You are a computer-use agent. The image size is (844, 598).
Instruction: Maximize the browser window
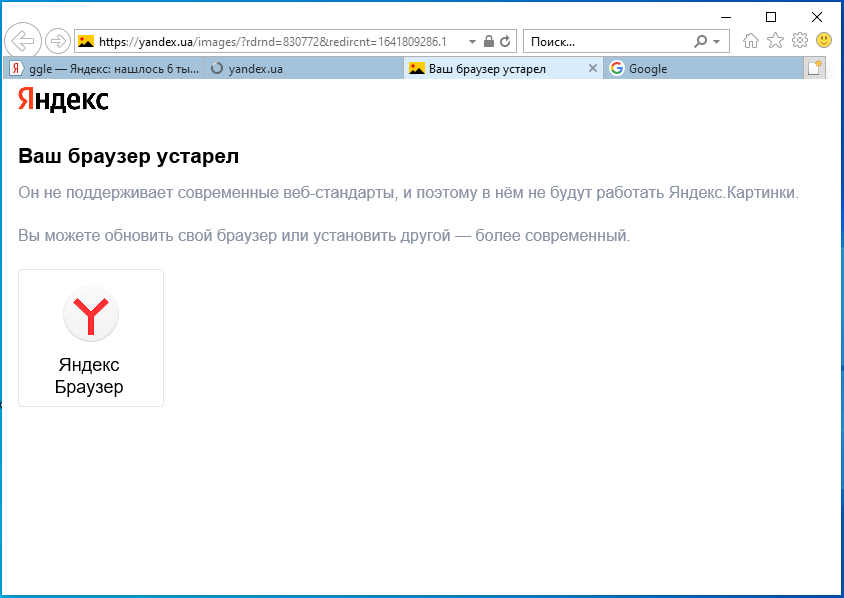pyautogui.click(x=771, y=17)
